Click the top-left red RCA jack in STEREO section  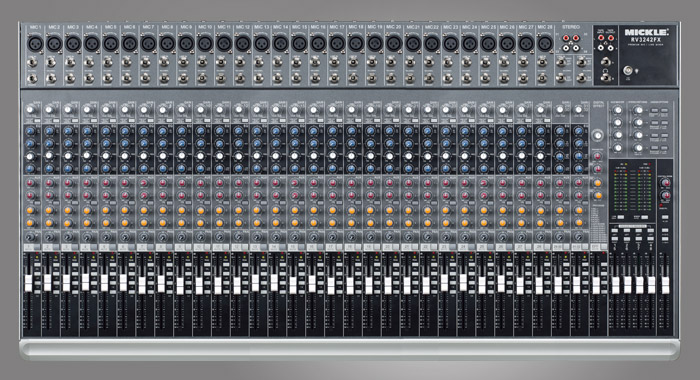click(566, 38)
